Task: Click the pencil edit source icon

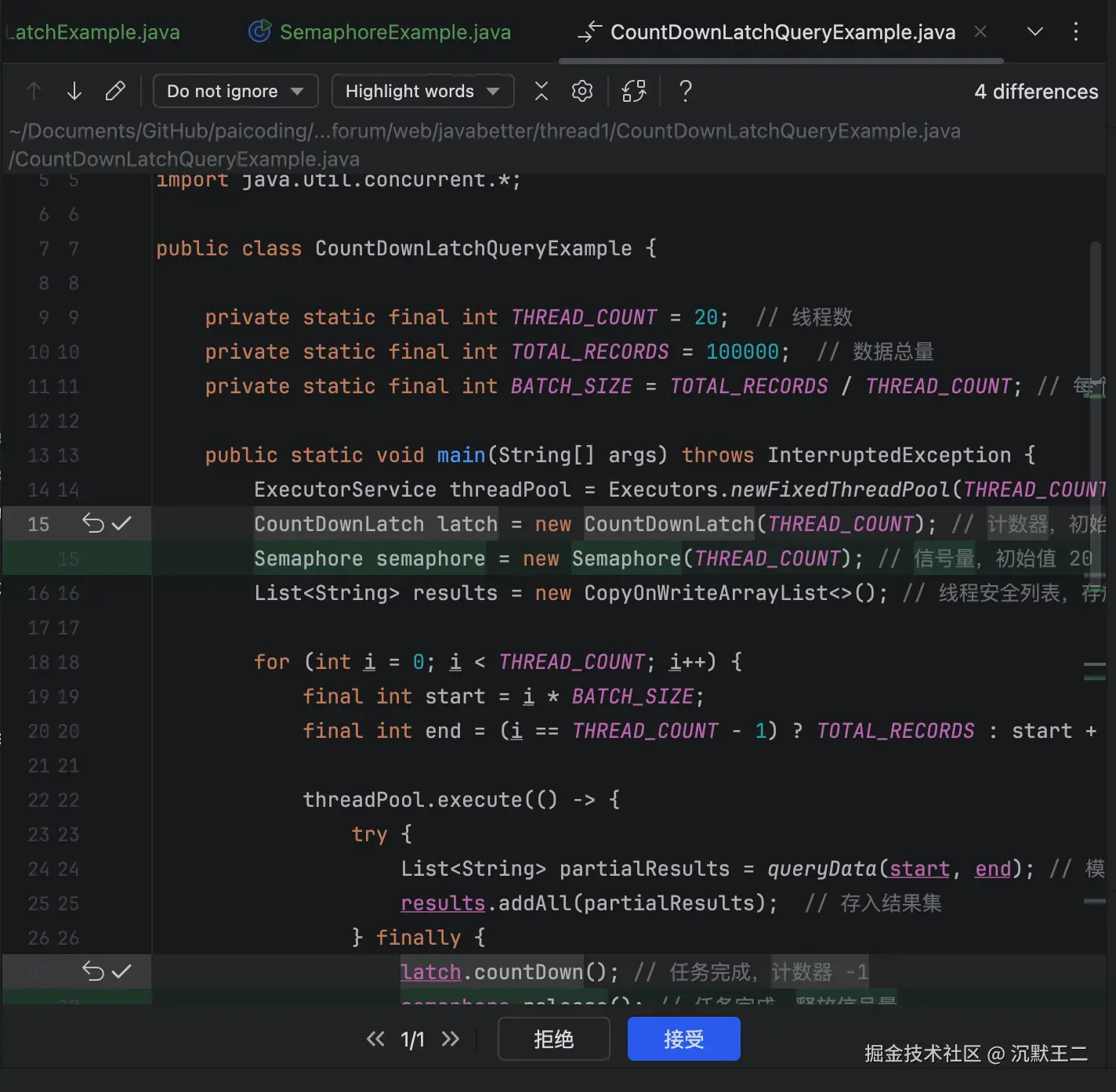Action: [115, 91]
